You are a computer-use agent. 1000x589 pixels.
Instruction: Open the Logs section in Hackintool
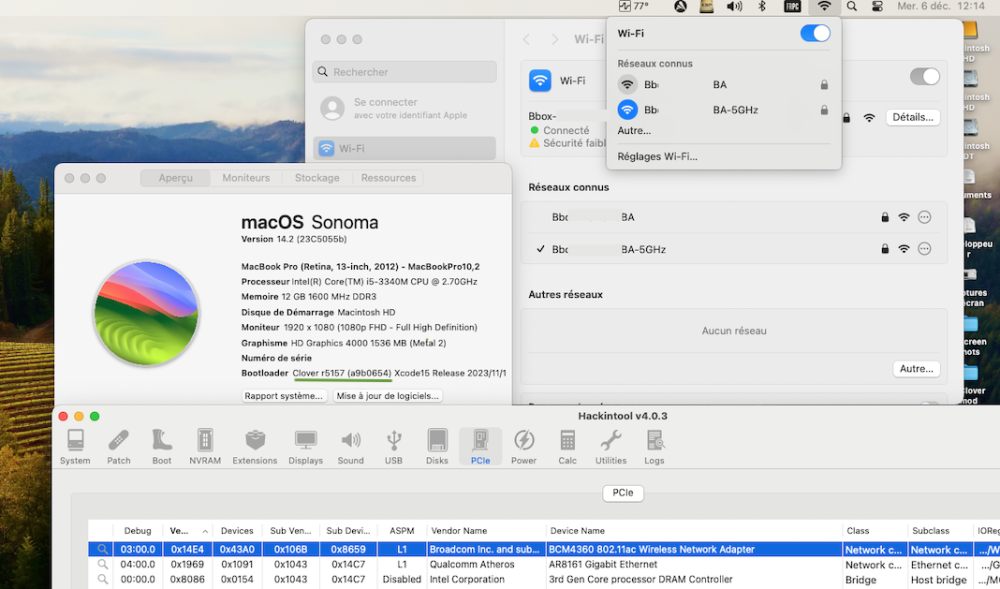coord(654,447)
